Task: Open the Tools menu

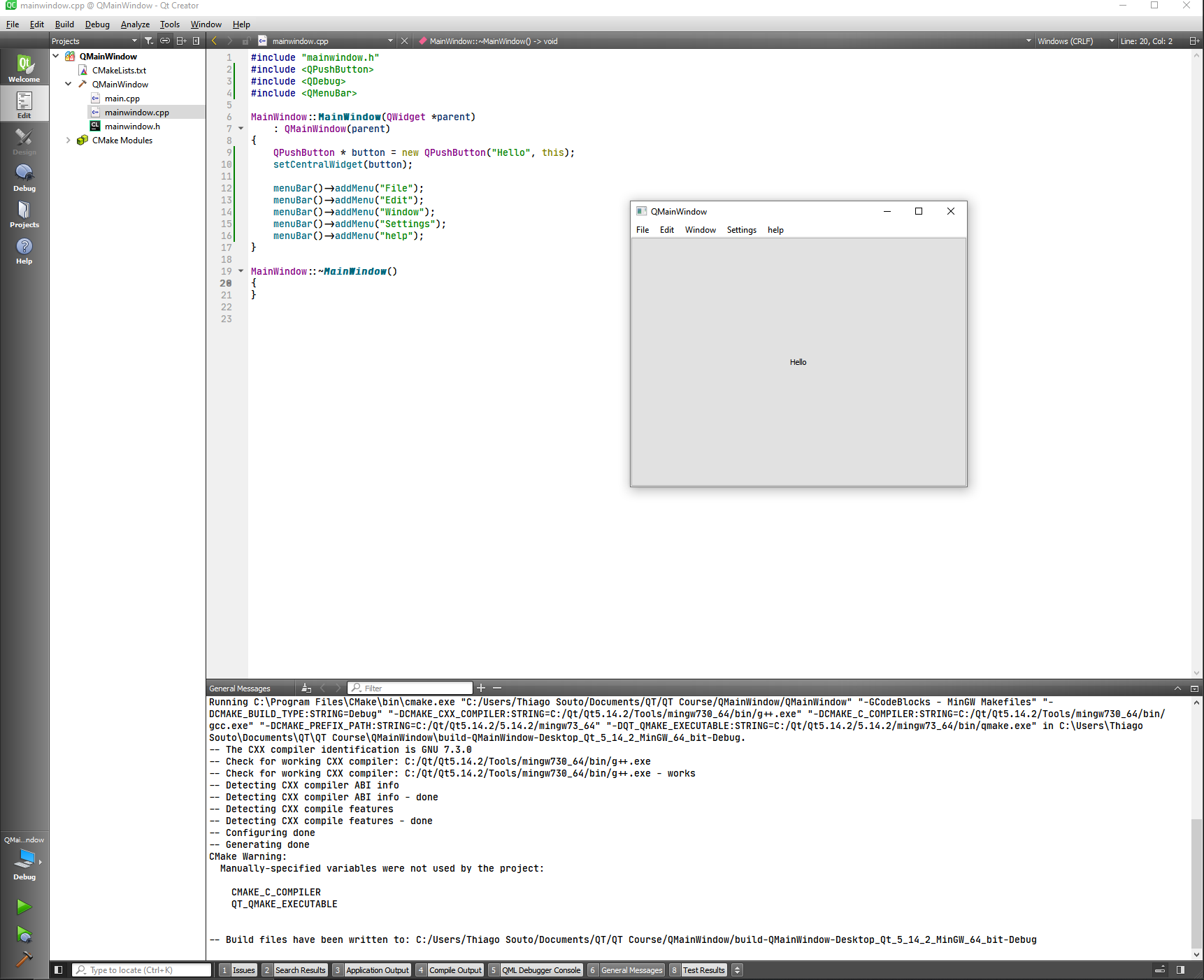Action: (x=170, y=24)
